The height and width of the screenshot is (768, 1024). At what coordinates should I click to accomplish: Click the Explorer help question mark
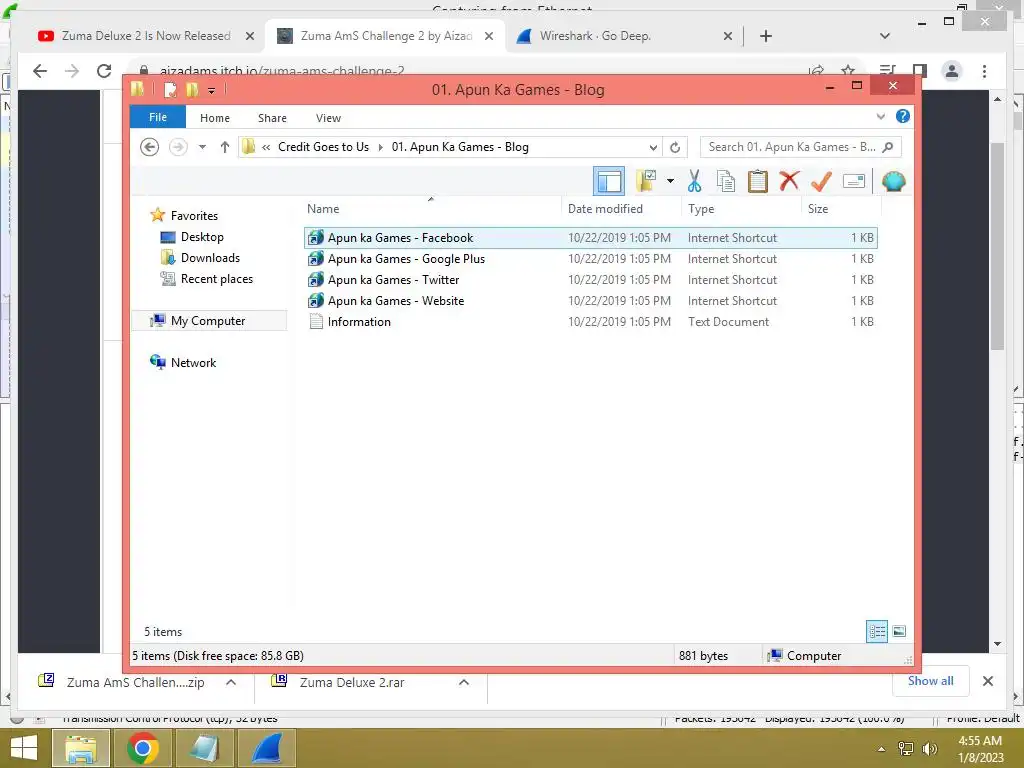(x=903, y=116)
